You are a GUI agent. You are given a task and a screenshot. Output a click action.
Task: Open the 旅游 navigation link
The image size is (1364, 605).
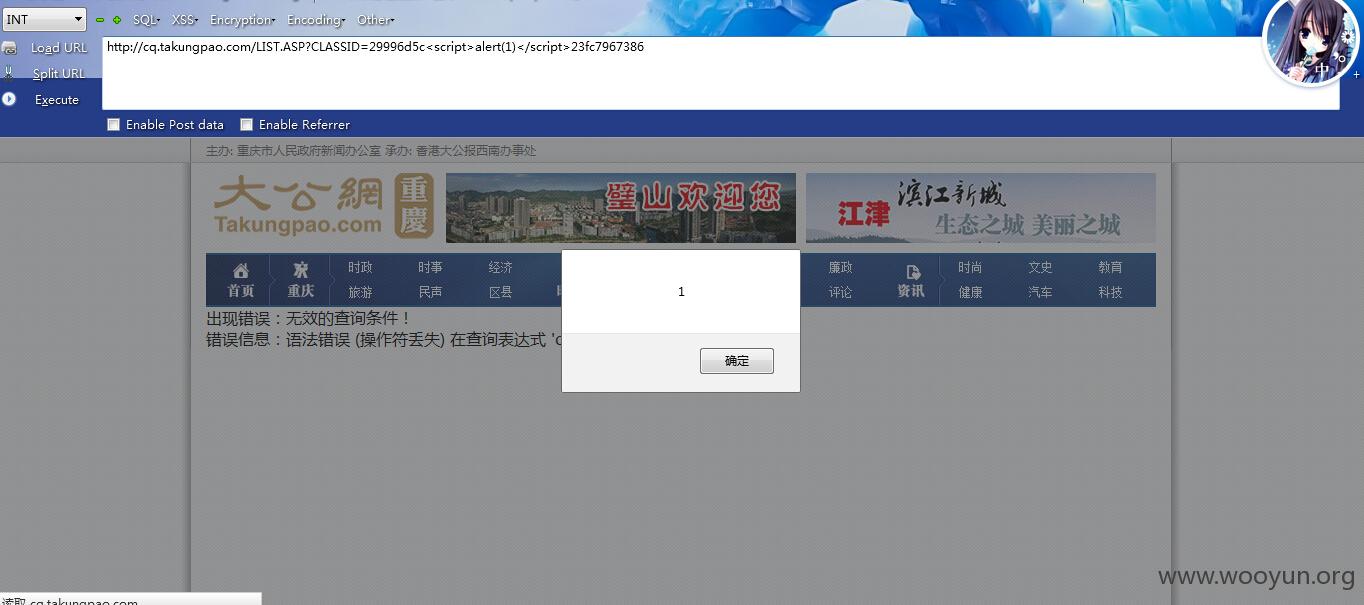tap(360, 293)
